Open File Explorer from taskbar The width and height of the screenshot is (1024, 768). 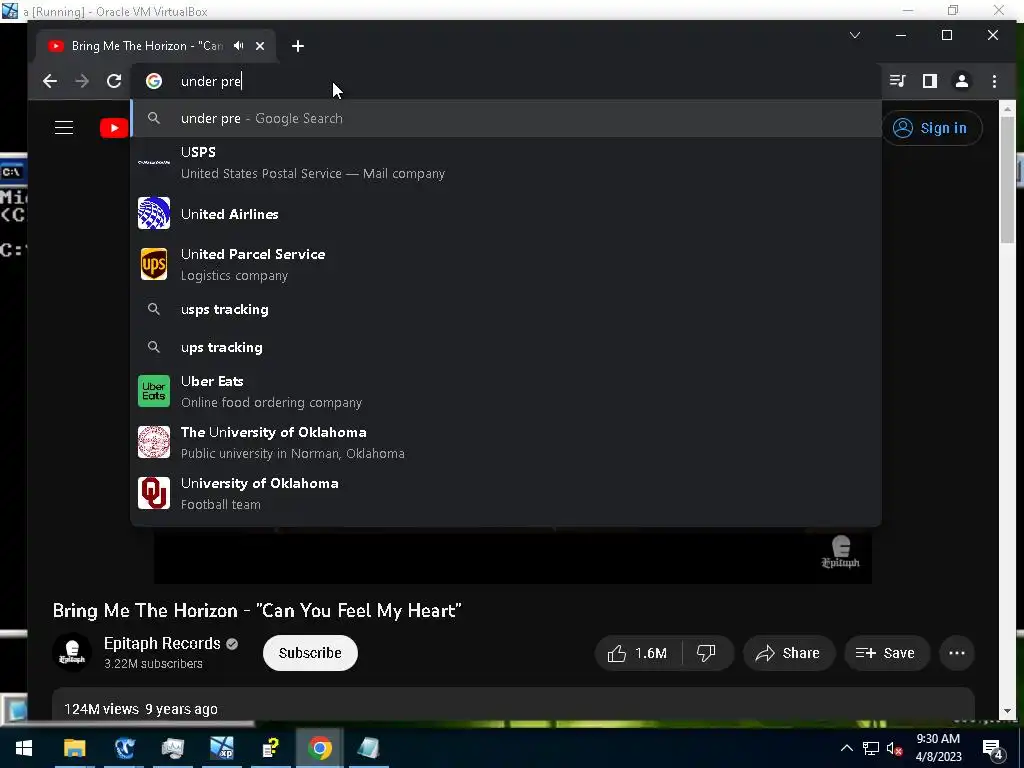[74, 748]
